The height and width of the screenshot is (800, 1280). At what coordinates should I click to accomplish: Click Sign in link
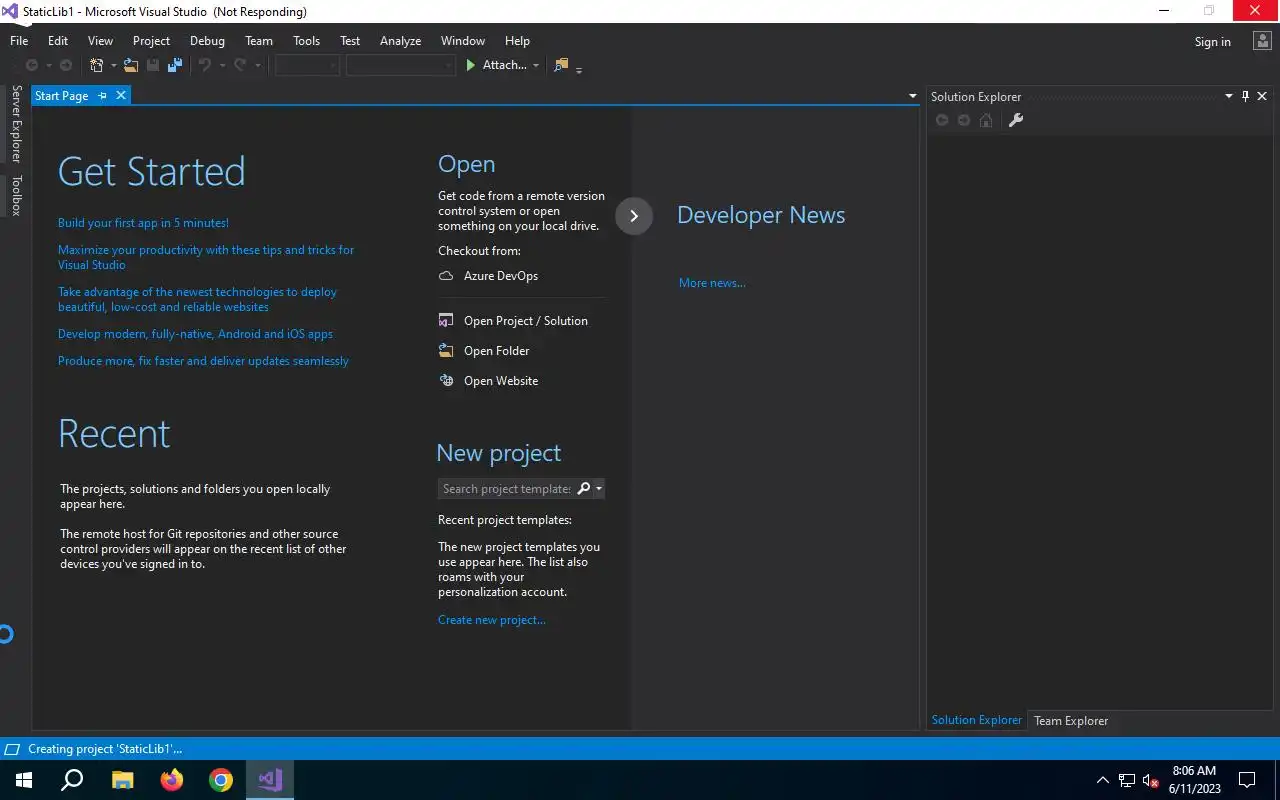[x=1213, y=42]
